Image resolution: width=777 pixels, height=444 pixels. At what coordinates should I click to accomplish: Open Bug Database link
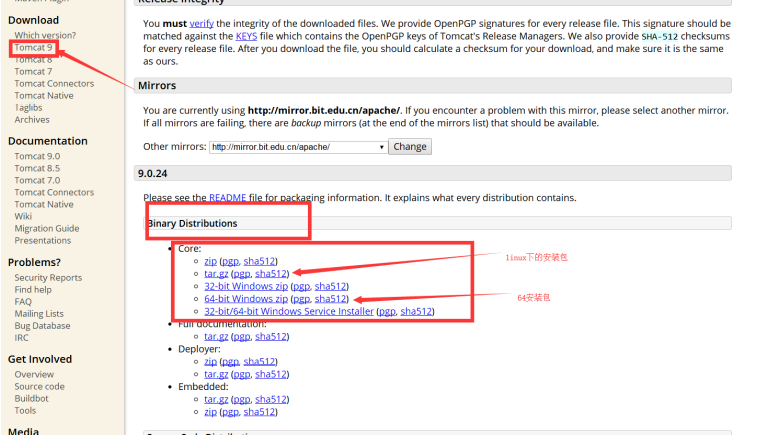point(42,326)
